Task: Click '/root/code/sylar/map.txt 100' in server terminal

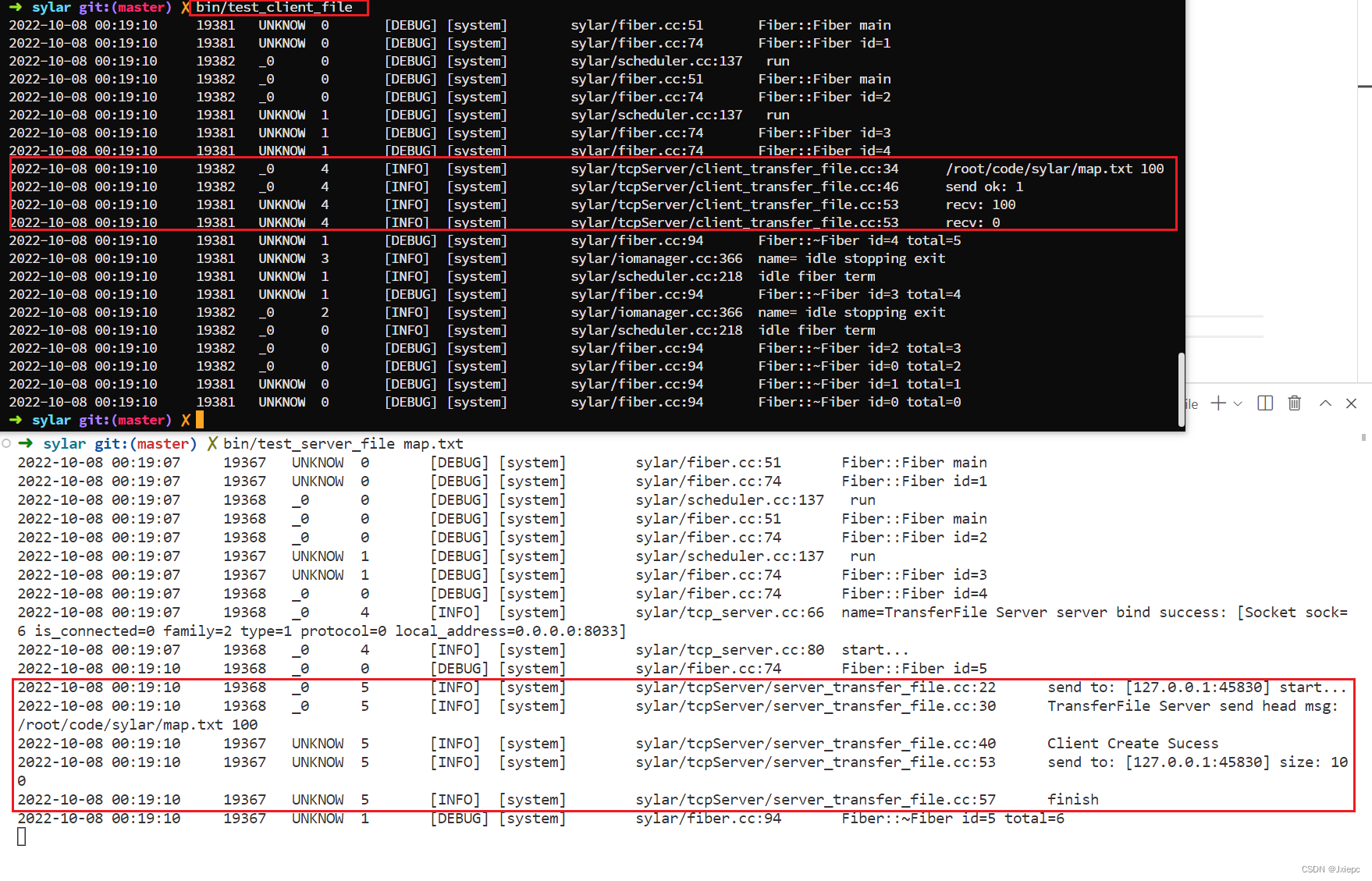Action: 137,725
